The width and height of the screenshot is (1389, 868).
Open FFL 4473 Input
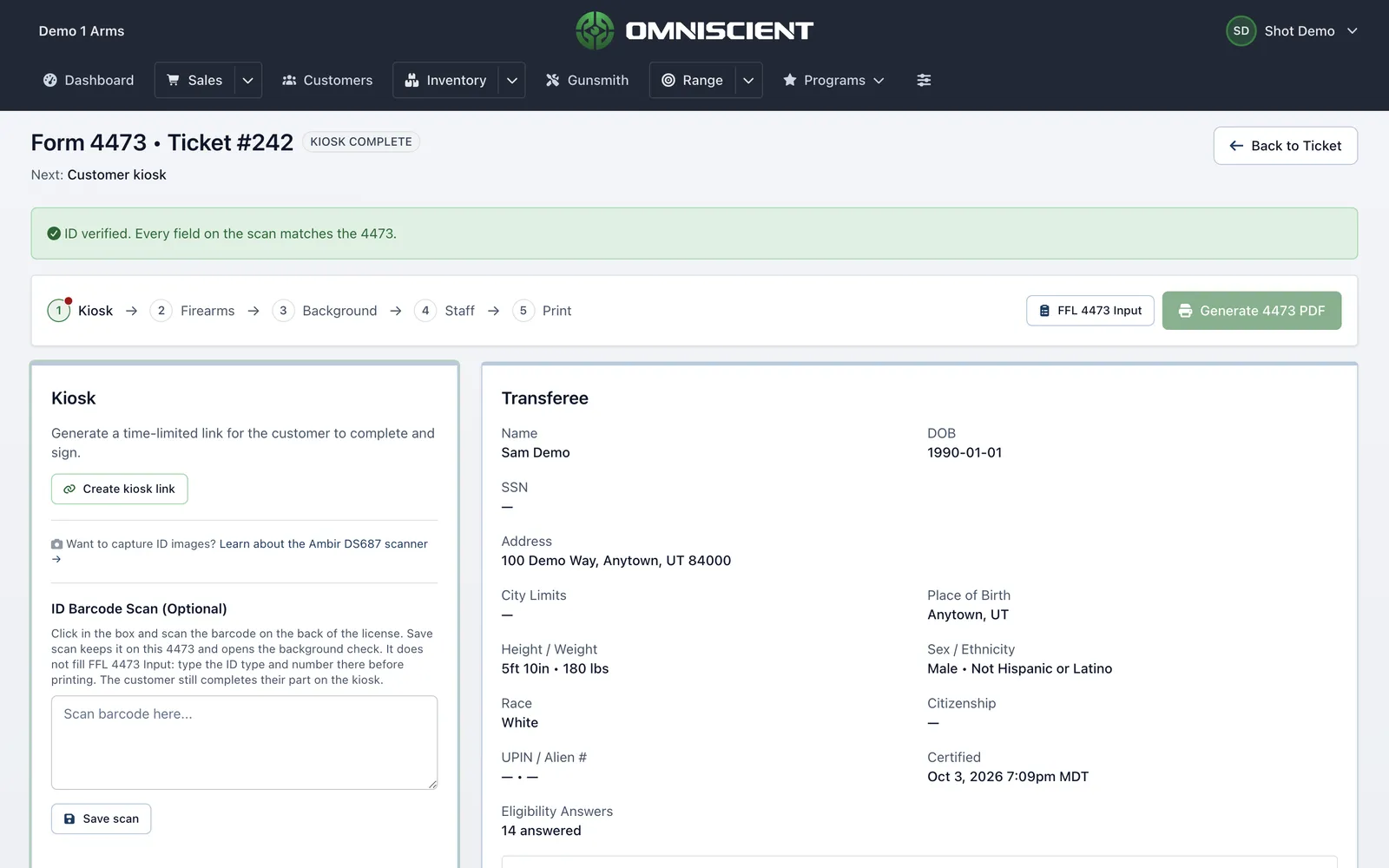click(1090, 311)
